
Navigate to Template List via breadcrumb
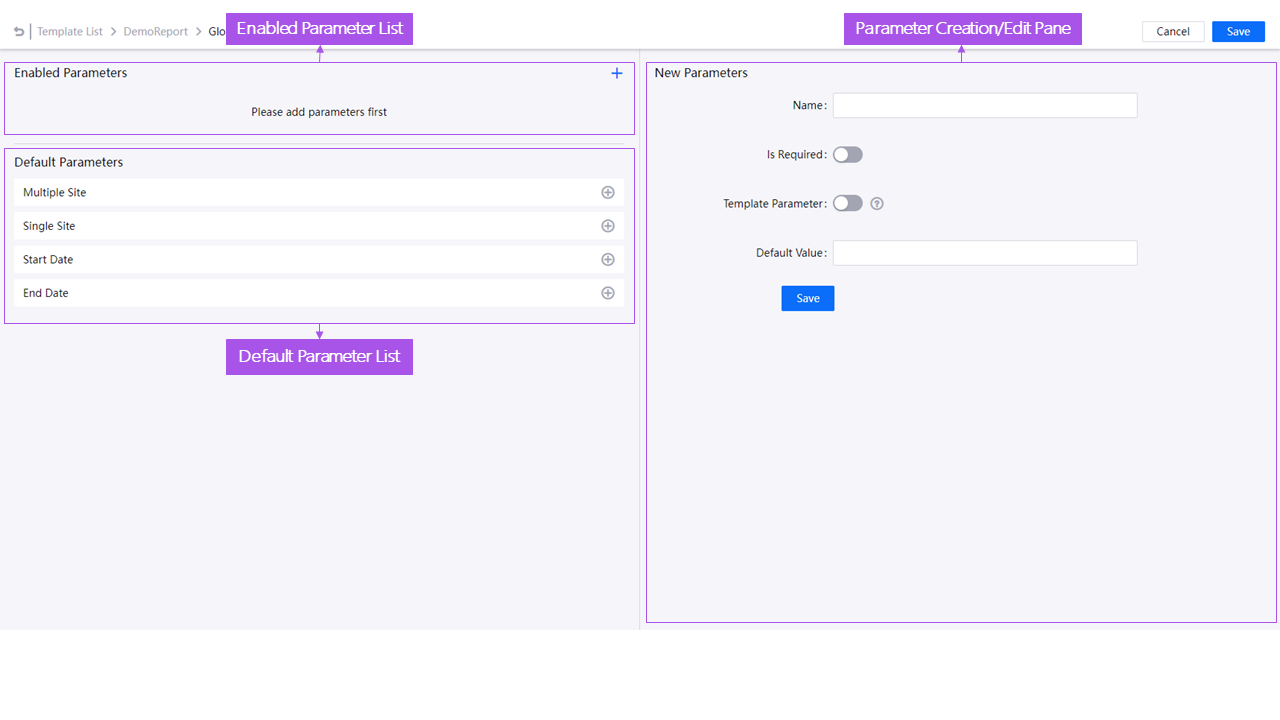(70, 31)
